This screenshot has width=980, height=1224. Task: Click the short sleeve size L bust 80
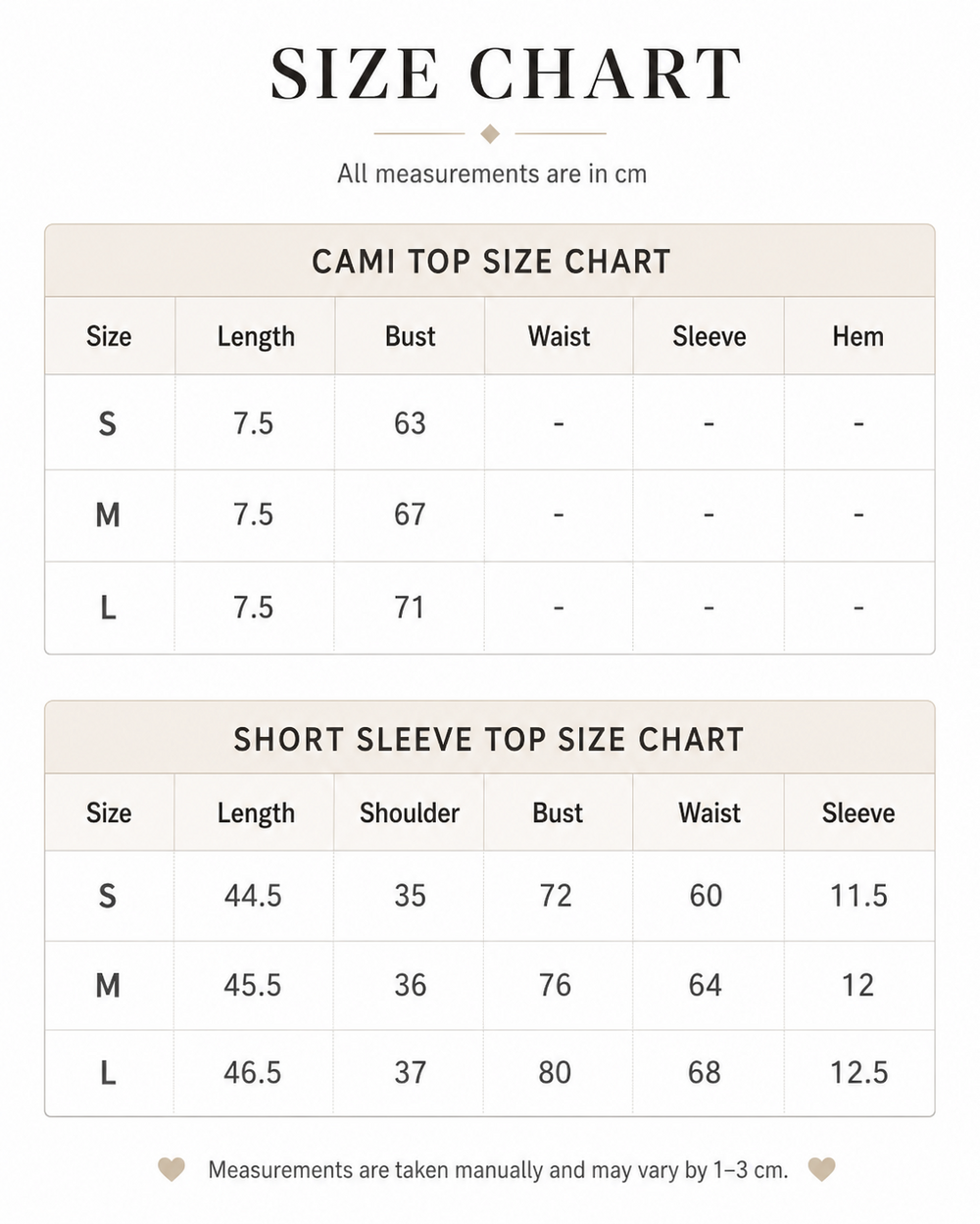(x=555, y=1072)
